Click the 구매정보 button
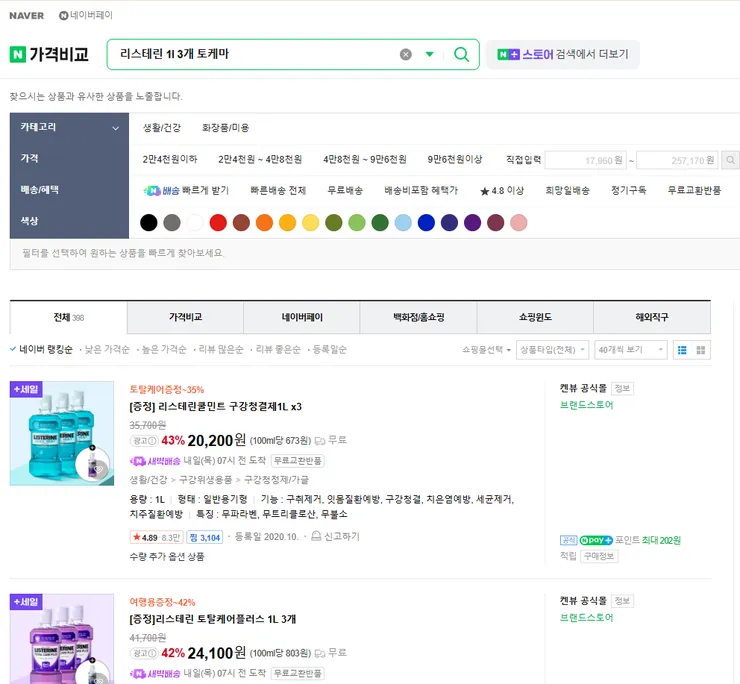740x684 pixels. [599, 556]
